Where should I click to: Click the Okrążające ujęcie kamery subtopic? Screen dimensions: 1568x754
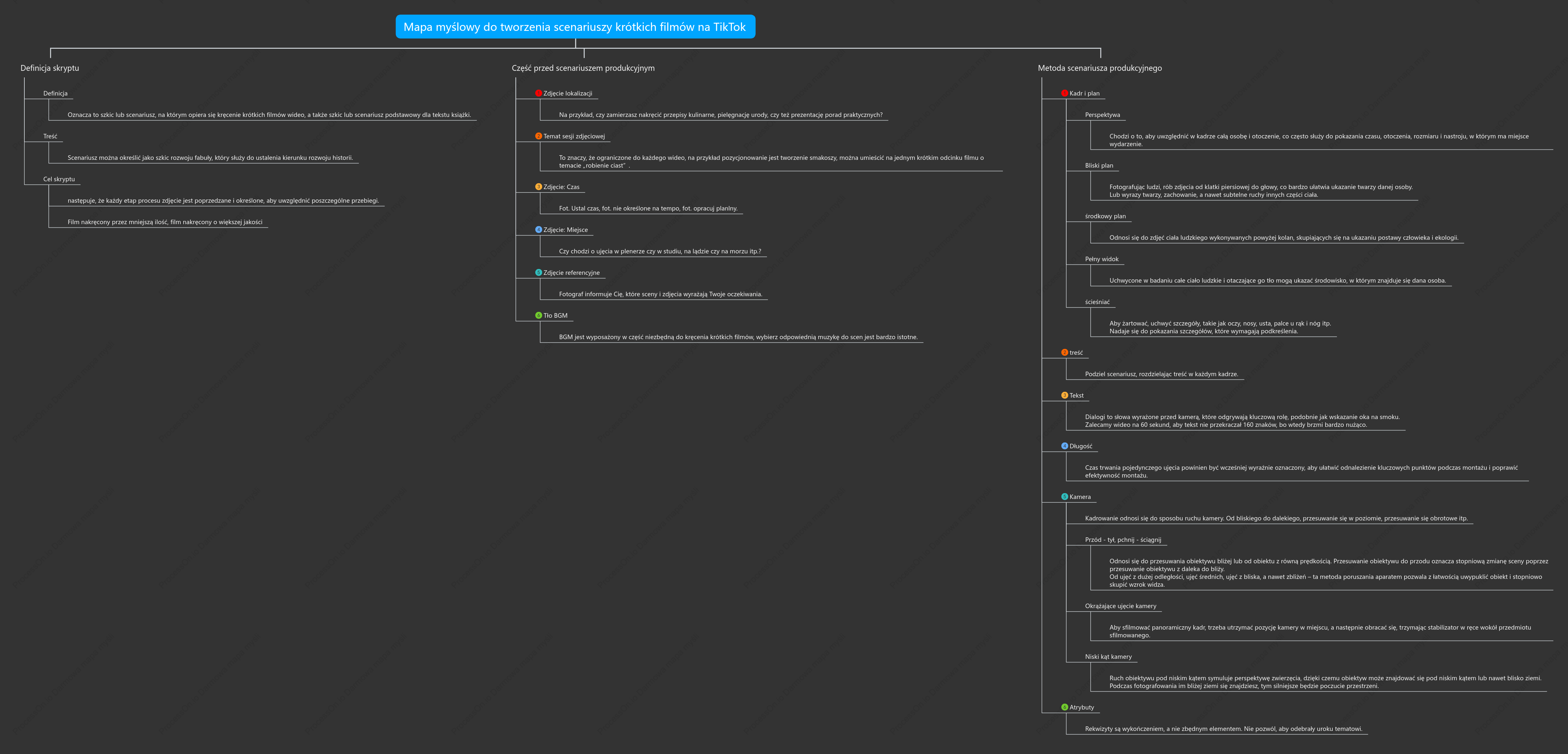1121,606
